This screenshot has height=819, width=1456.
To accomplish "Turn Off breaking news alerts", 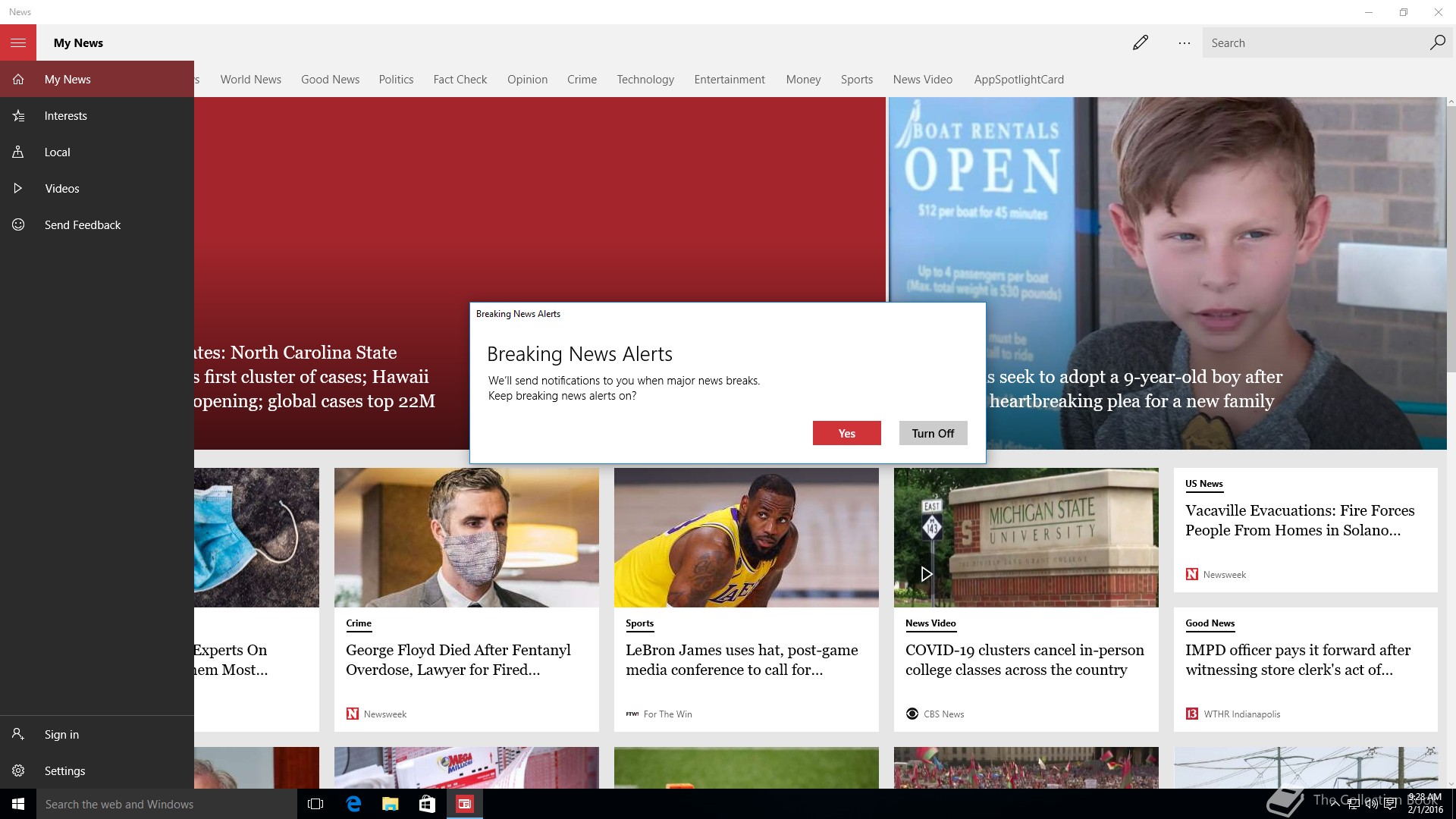I will (x=933, y=433).
